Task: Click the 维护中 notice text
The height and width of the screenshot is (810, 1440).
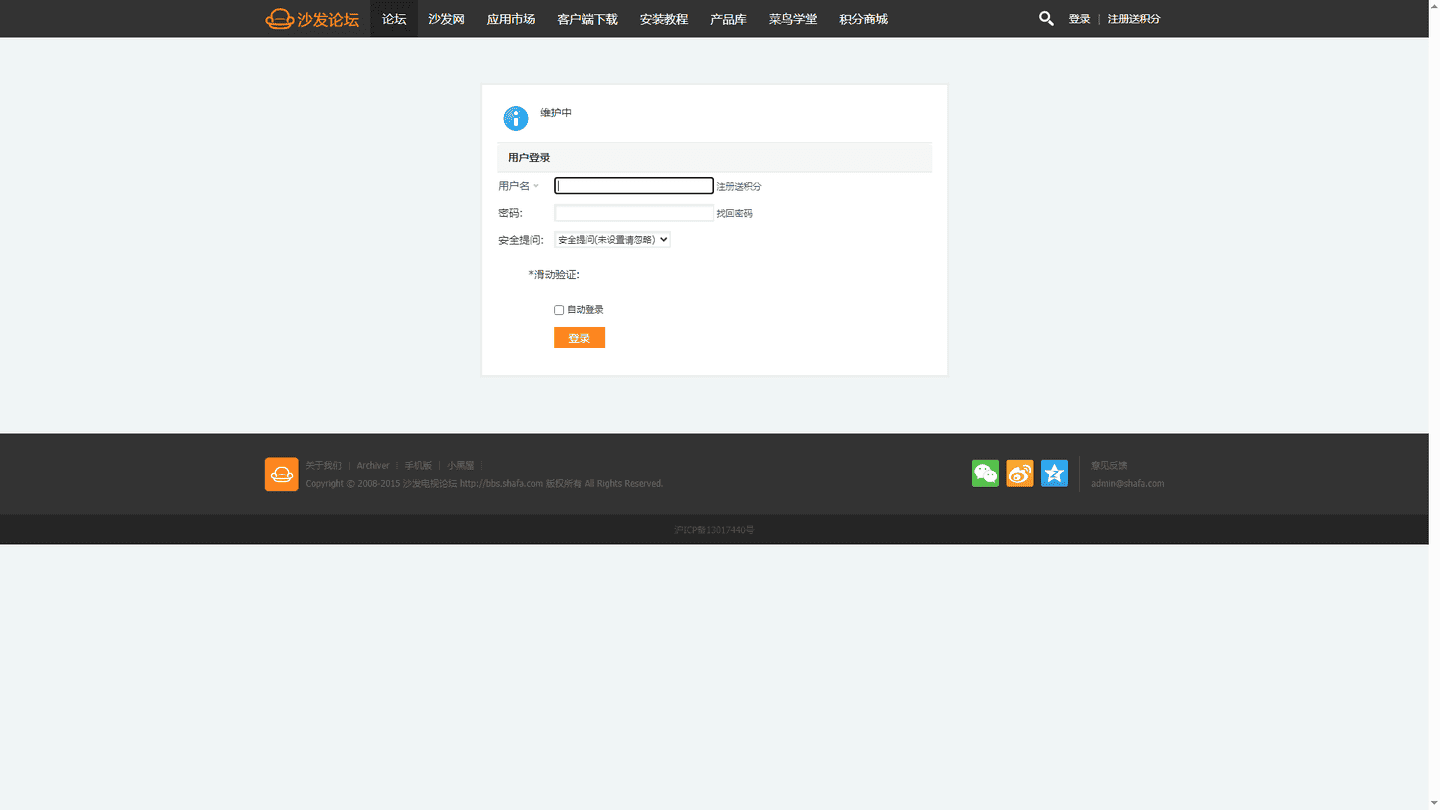Action: tap(556, 113)
